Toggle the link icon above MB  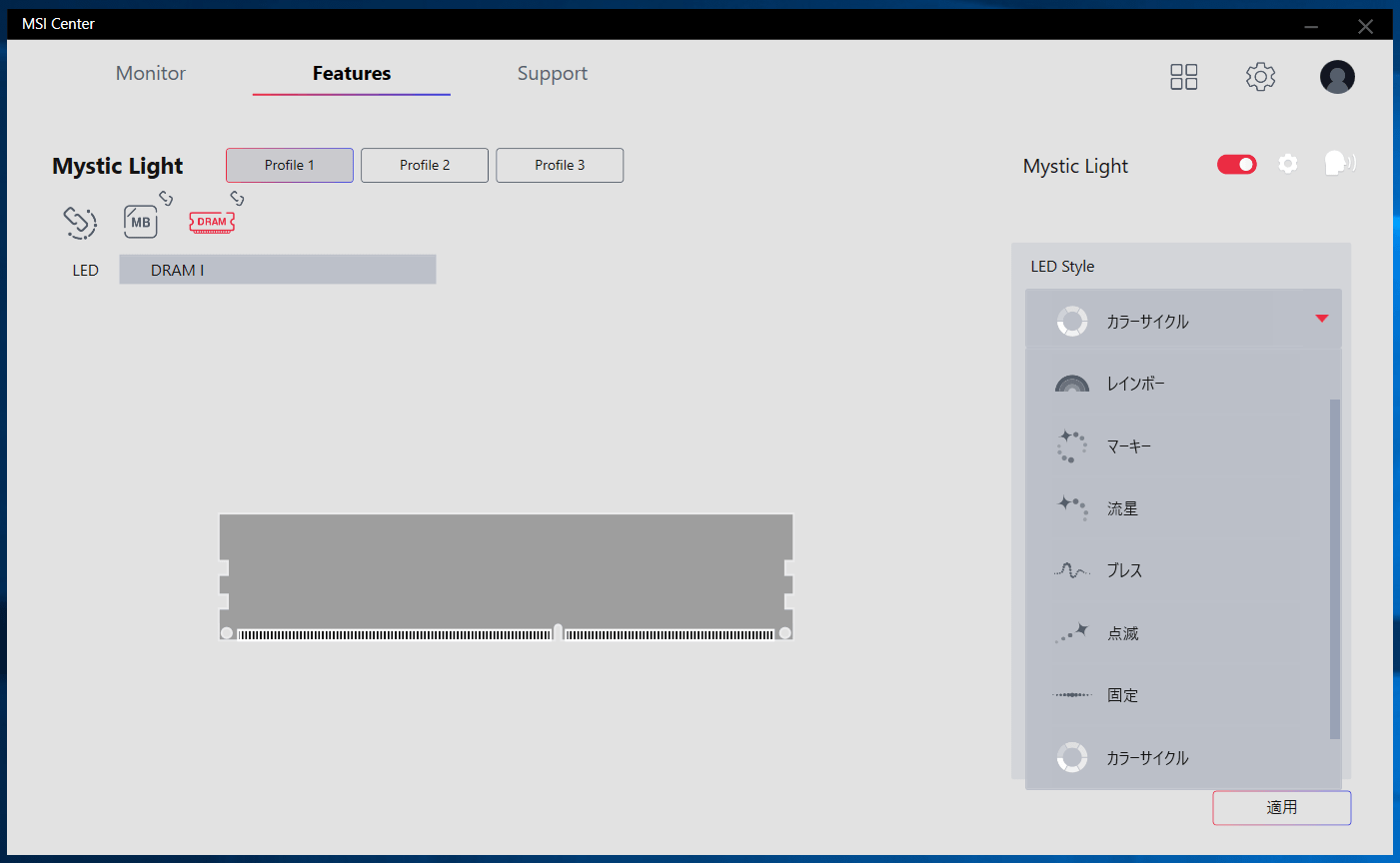tap(166, 198)
